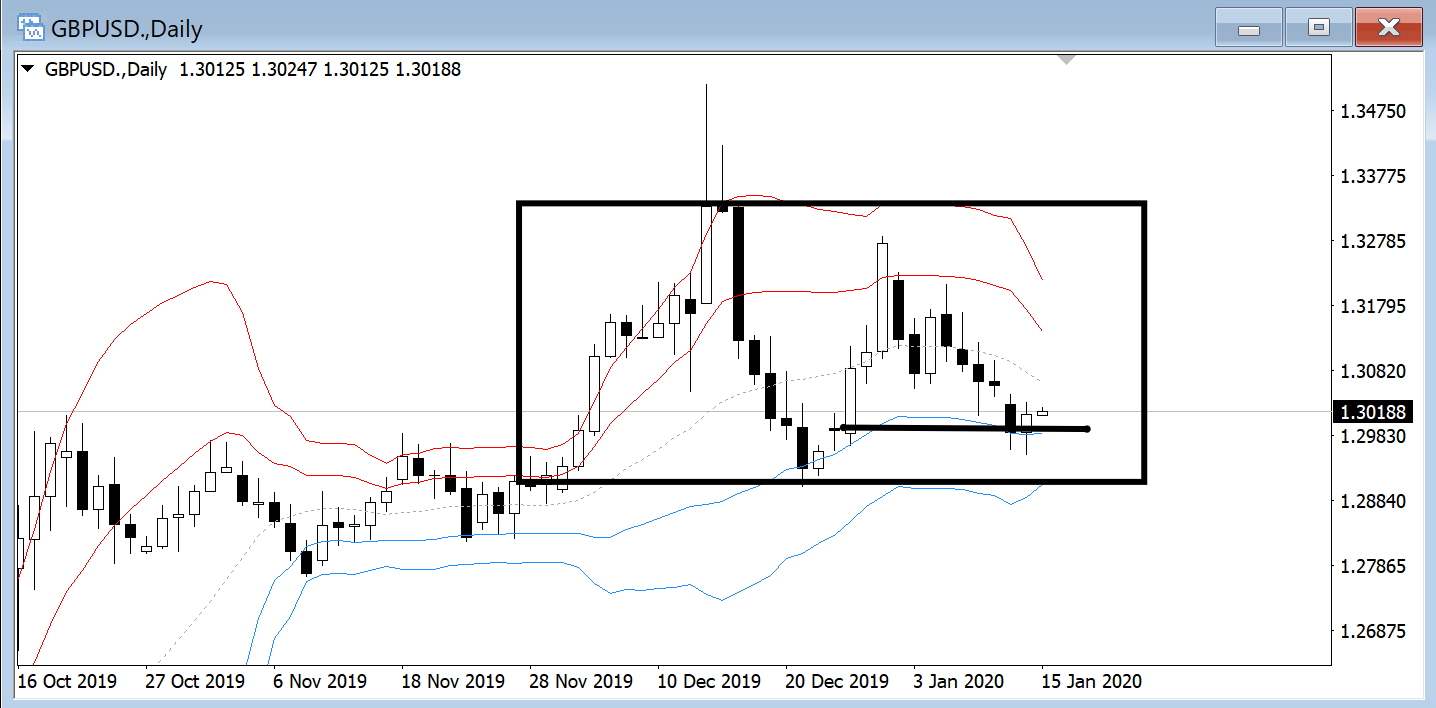Screen dimensions: 1436x708
Task: Click the gray chart shift triangle marker
Action: (1067, 60)
